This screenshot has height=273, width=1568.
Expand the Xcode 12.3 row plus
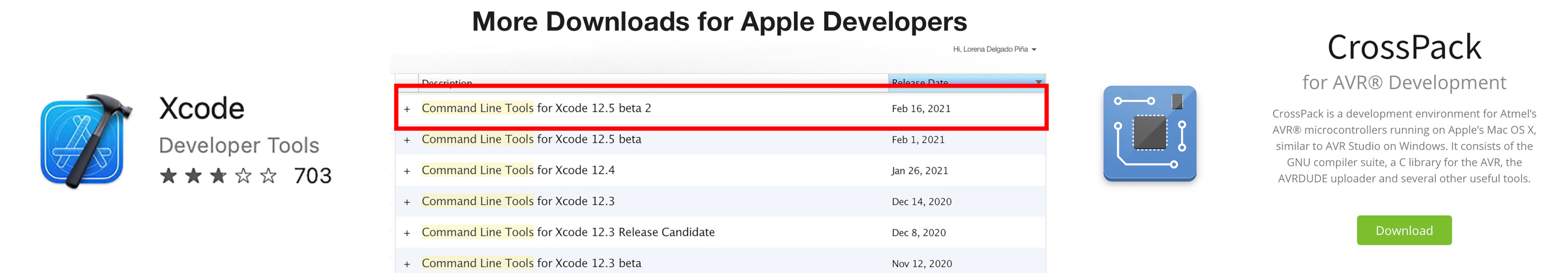407,202
